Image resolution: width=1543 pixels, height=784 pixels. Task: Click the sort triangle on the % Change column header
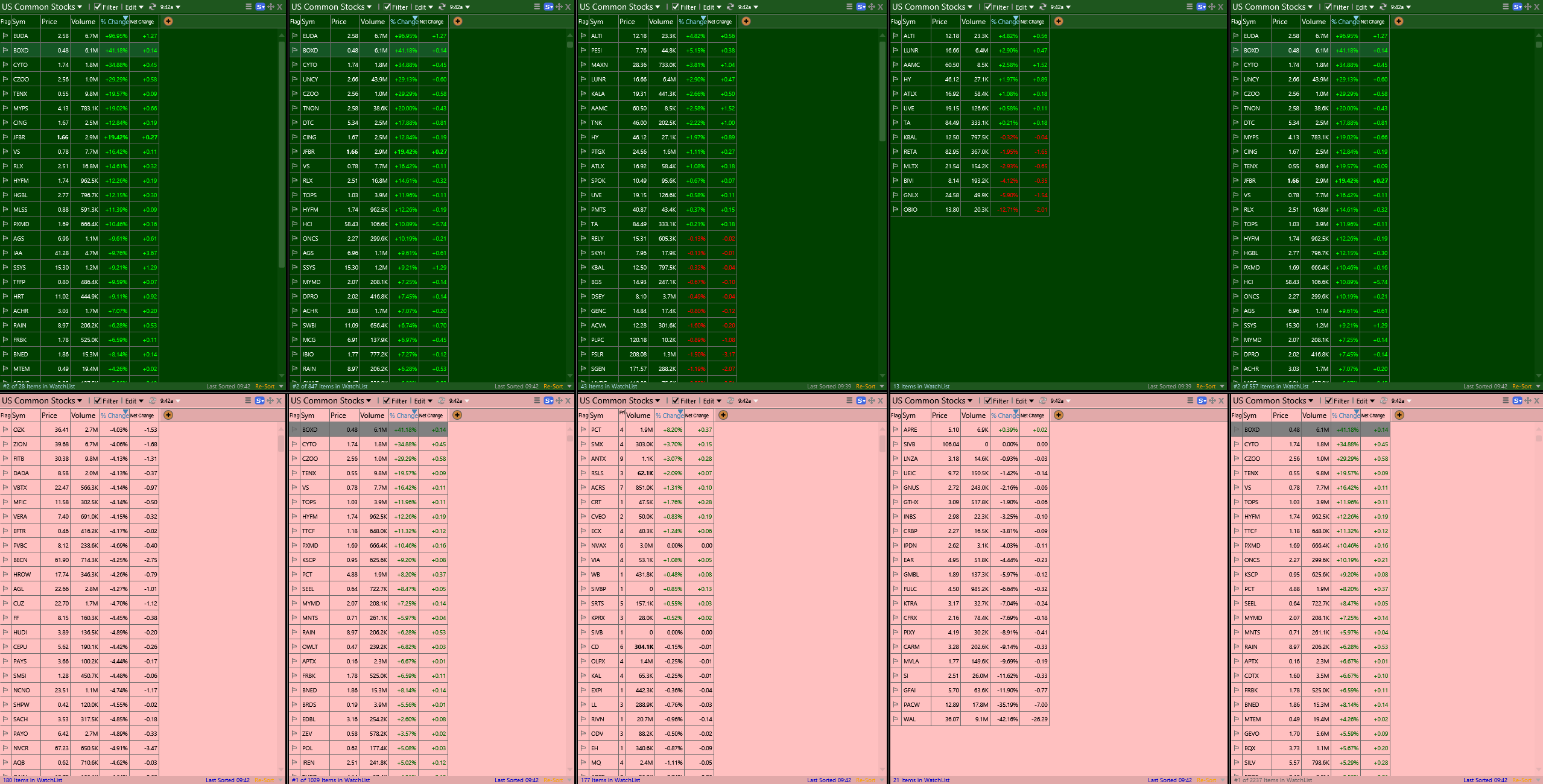pos(125,17)
